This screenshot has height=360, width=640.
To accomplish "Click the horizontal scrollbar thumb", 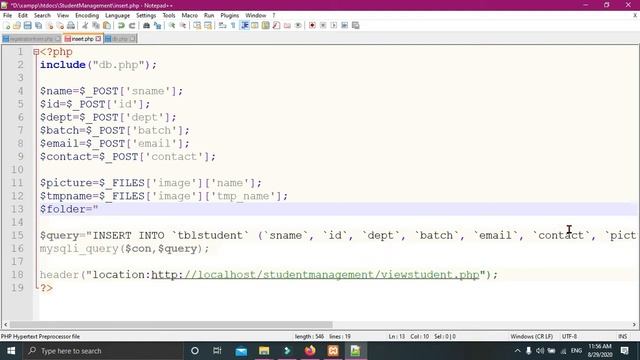I will pyautogui.click(x=171, y=324).
